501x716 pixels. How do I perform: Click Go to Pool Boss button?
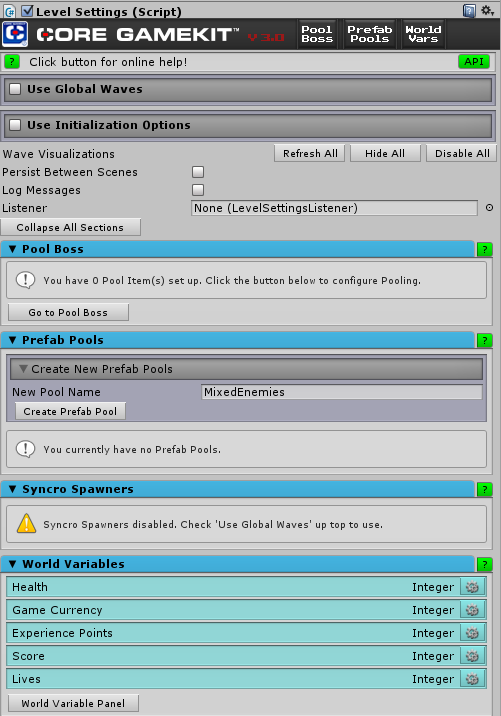(68, 312)
